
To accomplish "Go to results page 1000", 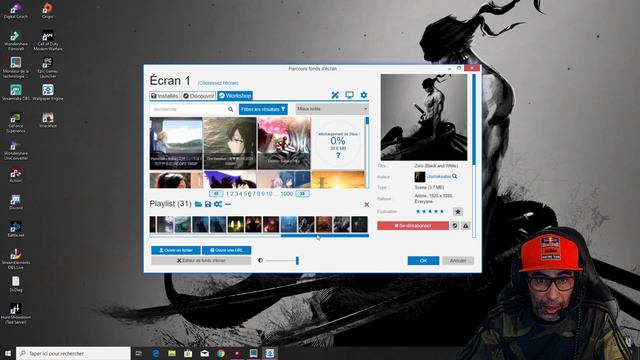I will [287, 193].
